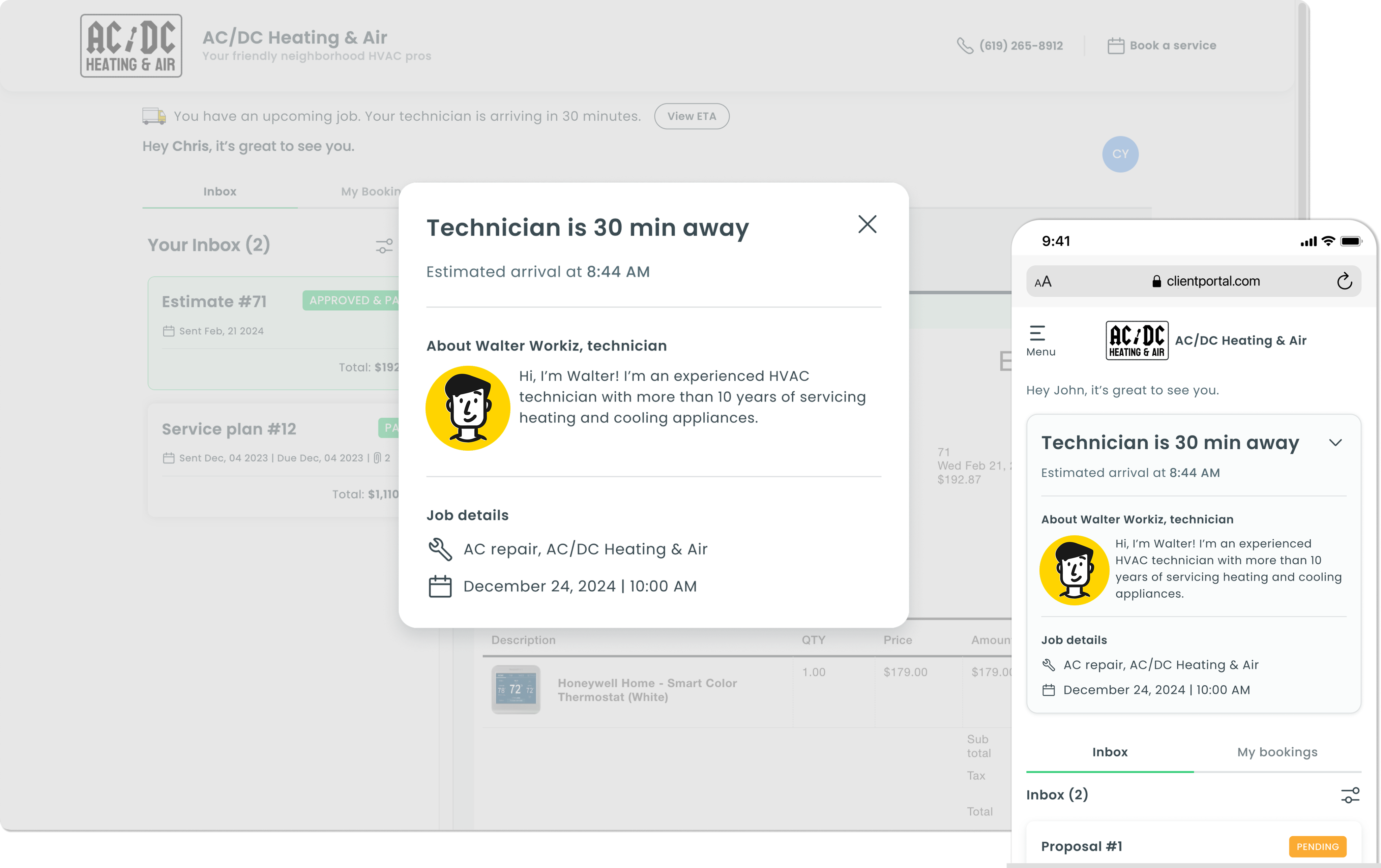
Task: Click the mobile AC/DC Heating & Air logo
Action: point(1137,340)
